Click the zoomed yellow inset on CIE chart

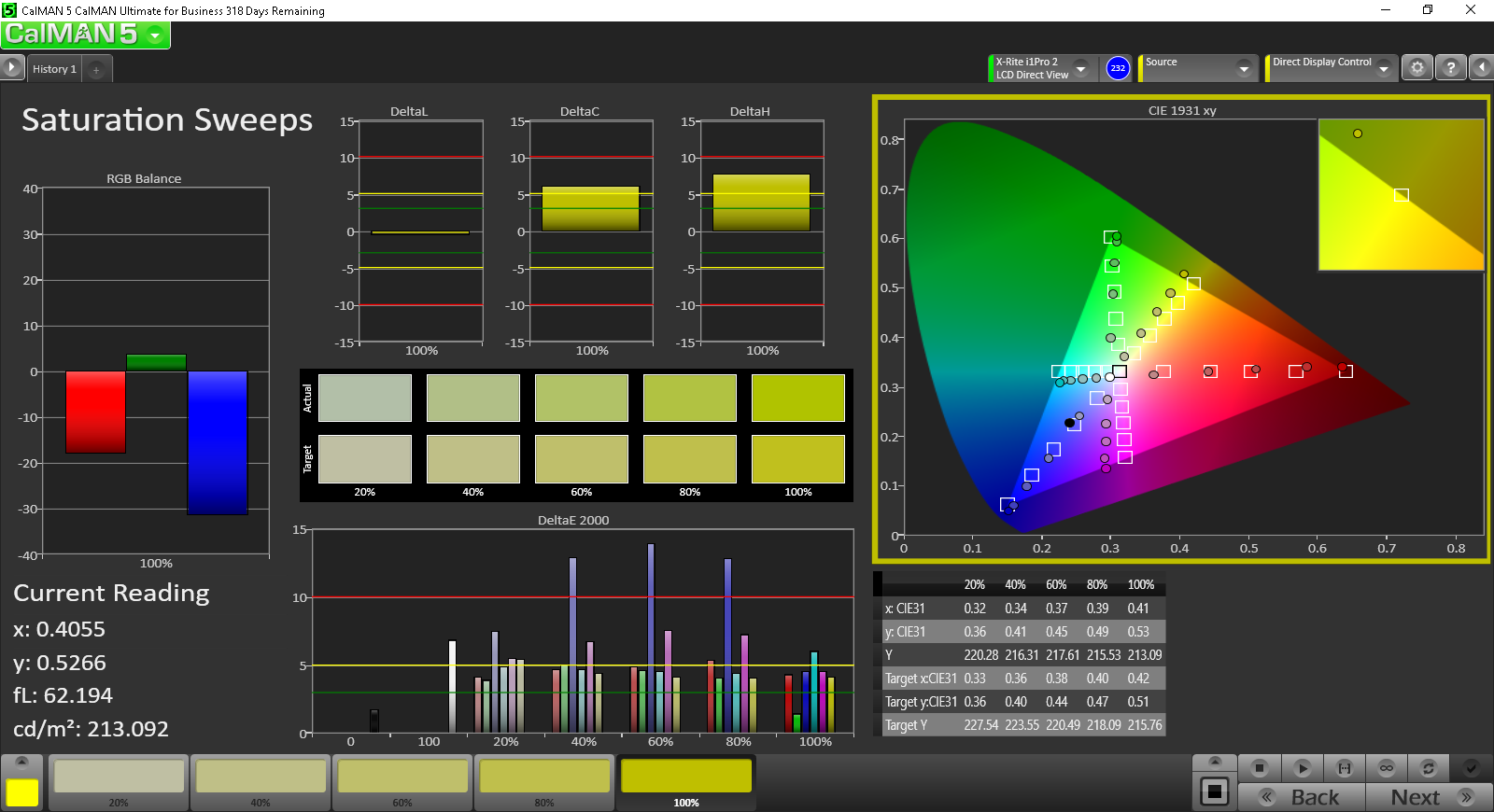(1401, 194)
